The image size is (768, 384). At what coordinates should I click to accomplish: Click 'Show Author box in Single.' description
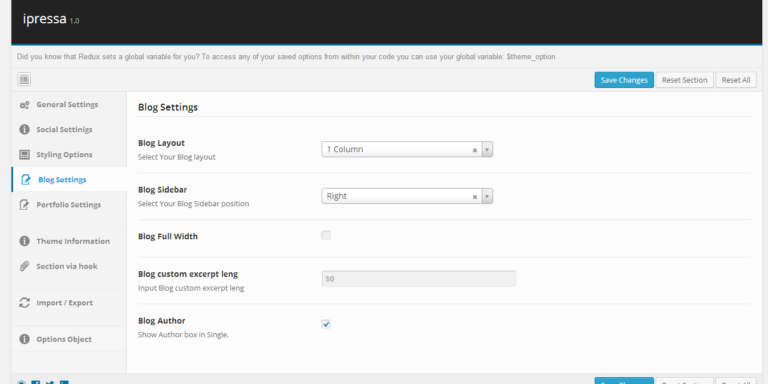tap(183, 336)
